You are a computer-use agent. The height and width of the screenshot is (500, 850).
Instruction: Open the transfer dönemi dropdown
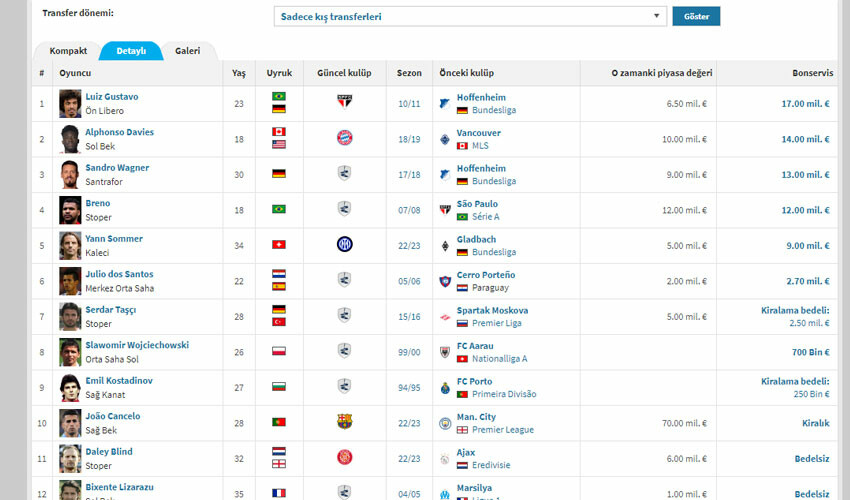point(469,16)
